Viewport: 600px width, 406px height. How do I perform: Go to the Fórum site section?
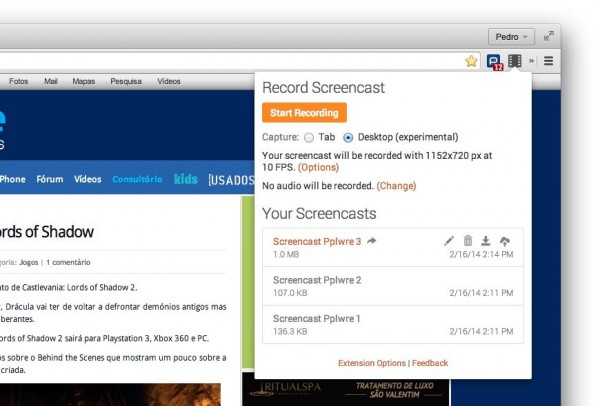tap(50, 179)
